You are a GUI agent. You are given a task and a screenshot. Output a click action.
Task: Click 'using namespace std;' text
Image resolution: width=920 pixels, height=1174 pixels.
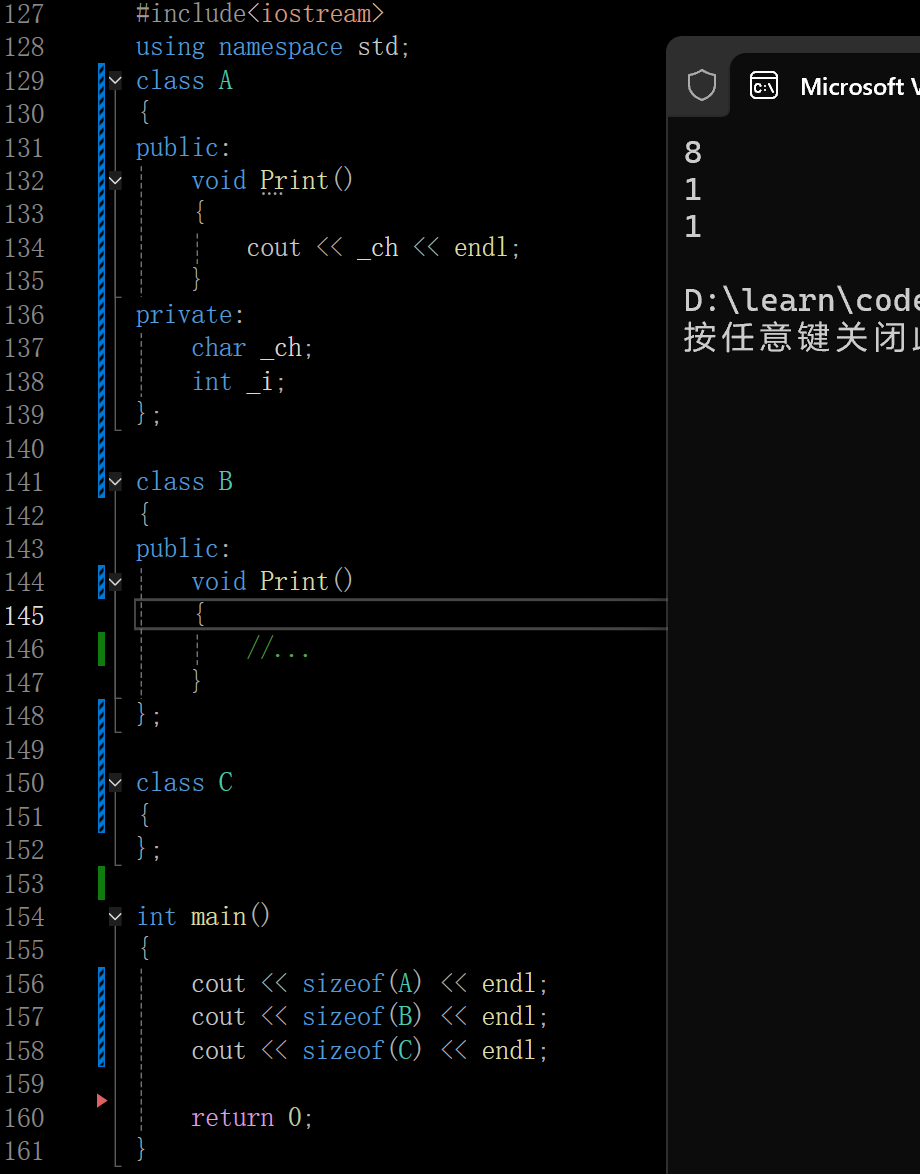point(272,47)
